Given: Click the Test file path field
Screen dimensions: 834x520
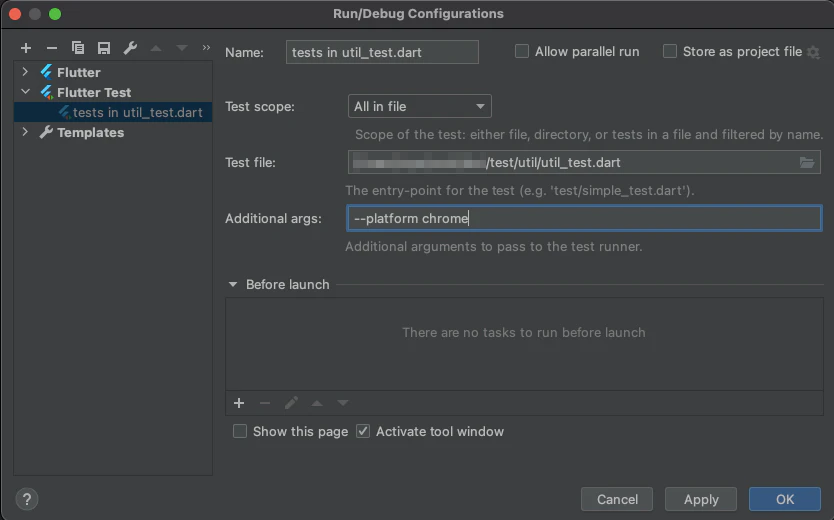Looking at the screenshot, I should point(584,162).
